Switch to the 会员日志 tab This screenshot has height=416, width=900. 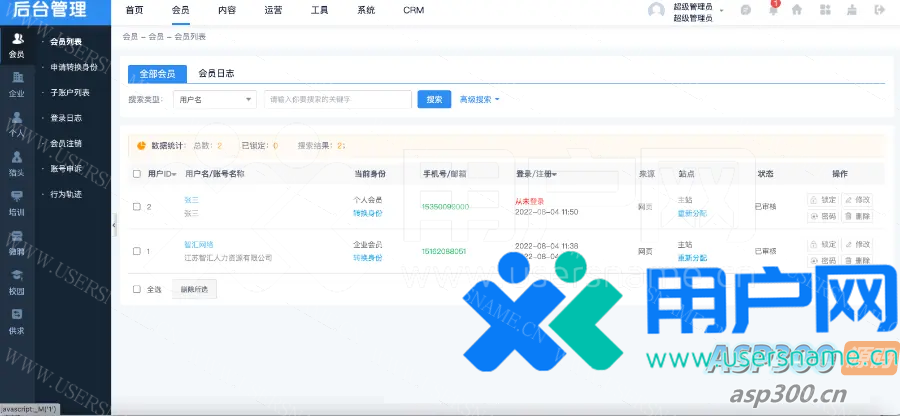coord(216,73)
